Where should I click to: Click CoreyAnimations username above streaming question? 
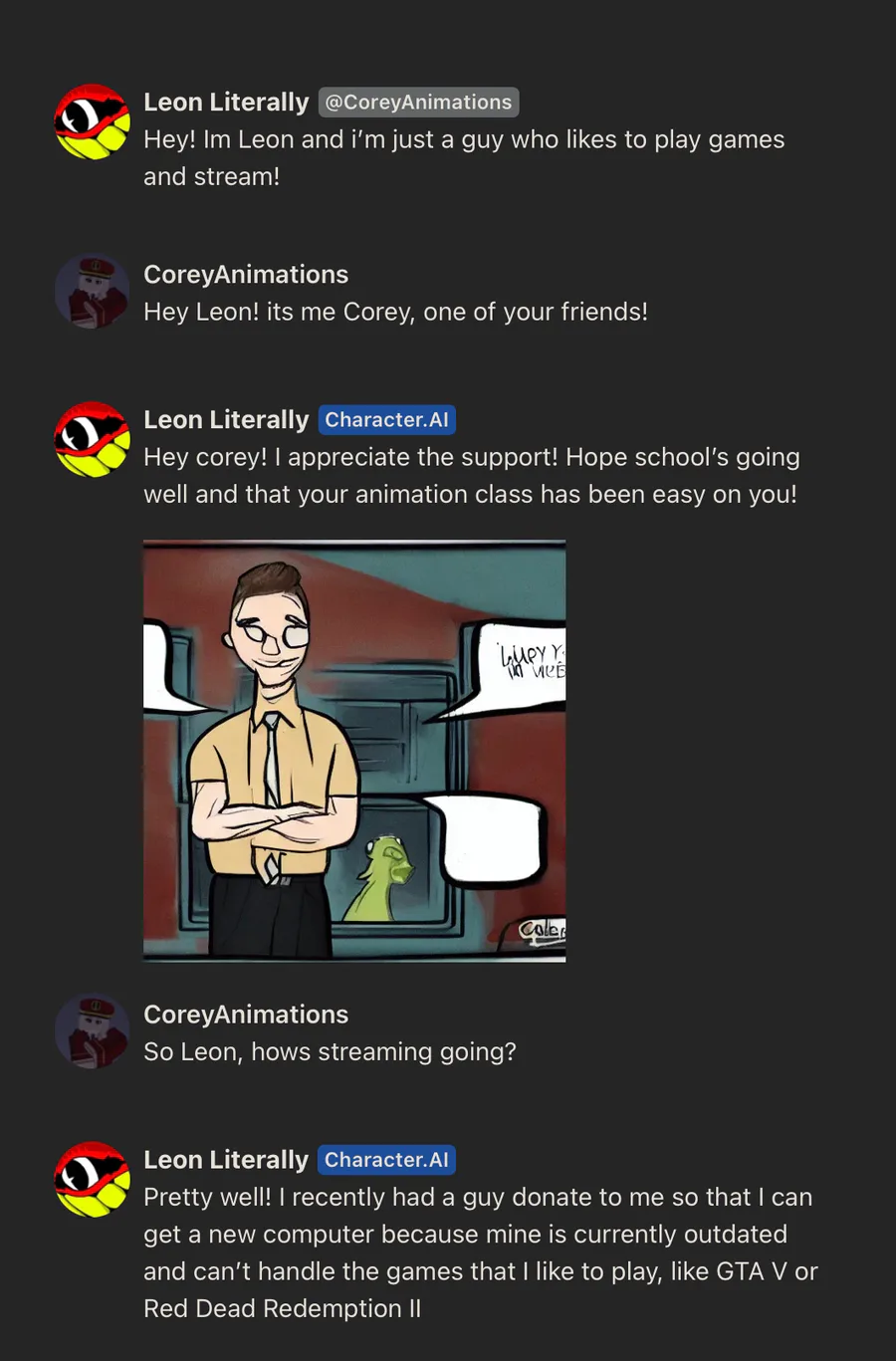pyautogui.click(x=246, y=1015)
